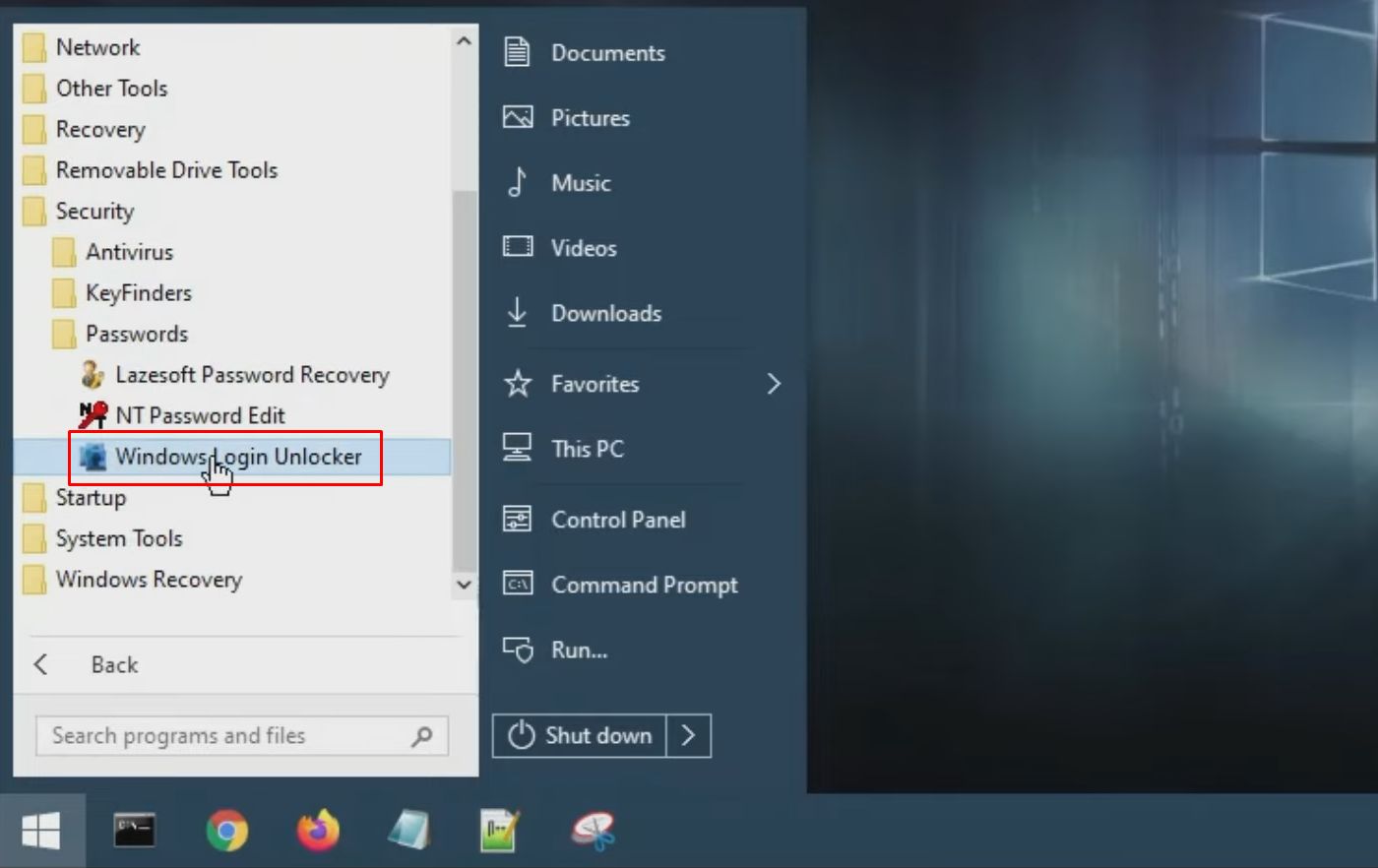Open the Documents folder icon
This screenshot has height=868, width=1378.
click(517, 52)
